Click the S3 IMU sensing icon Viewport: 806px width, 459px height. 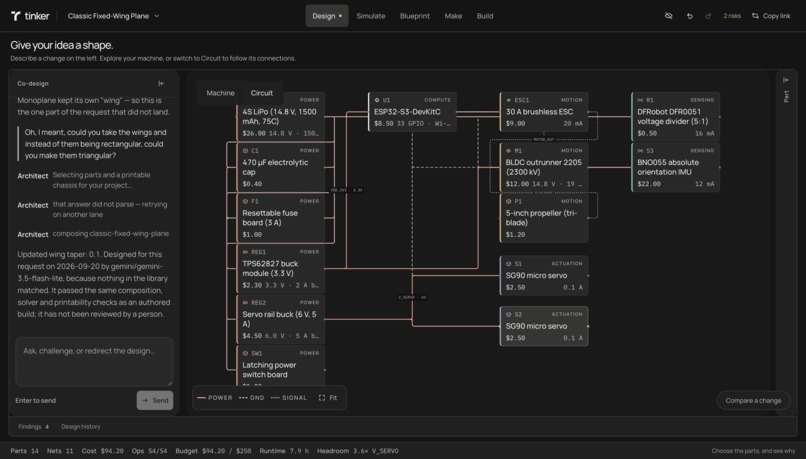pos(640,151)
